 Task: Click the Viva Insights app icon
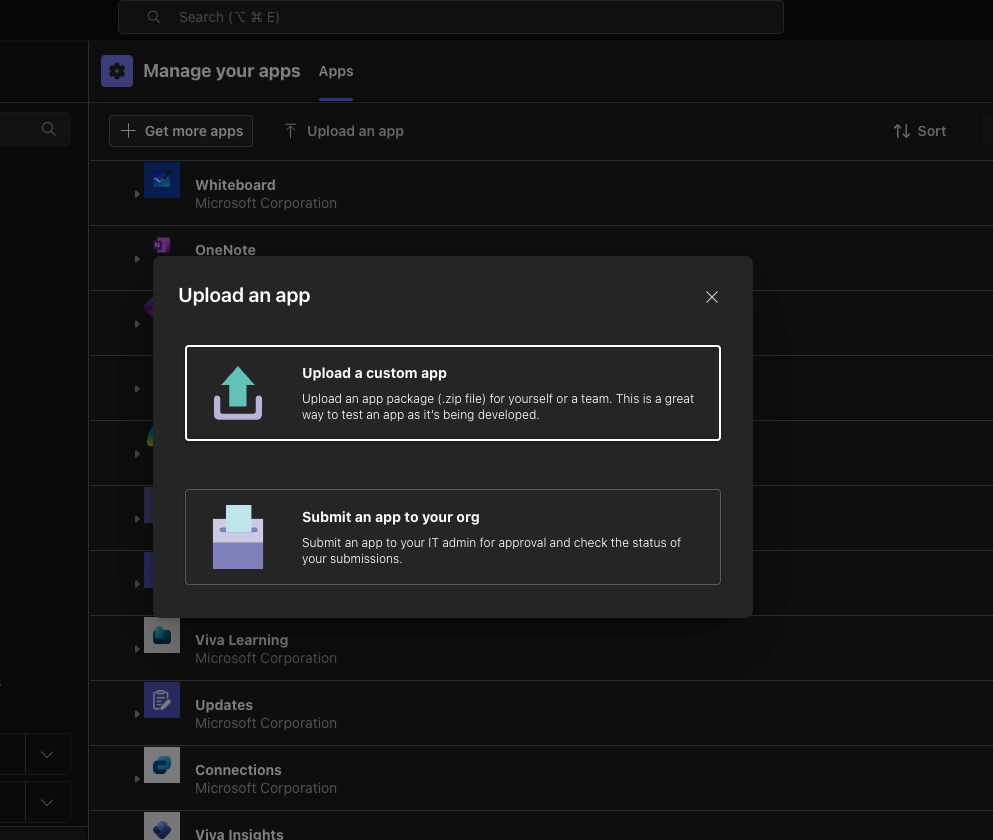(x=162, y=827)
